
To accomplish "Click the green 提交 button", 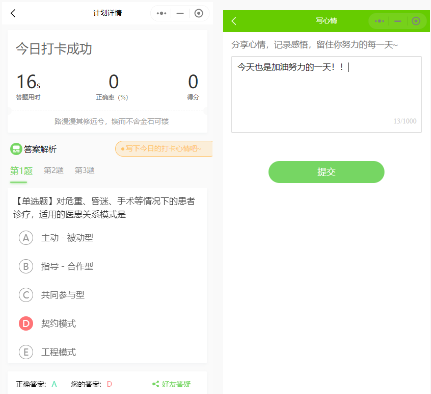I will (326, 172).
